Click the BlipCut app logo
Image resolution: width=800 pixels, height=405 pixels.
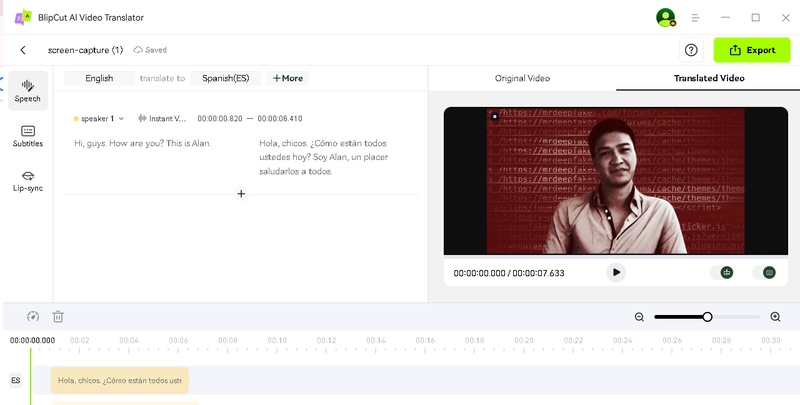(23, 17)
